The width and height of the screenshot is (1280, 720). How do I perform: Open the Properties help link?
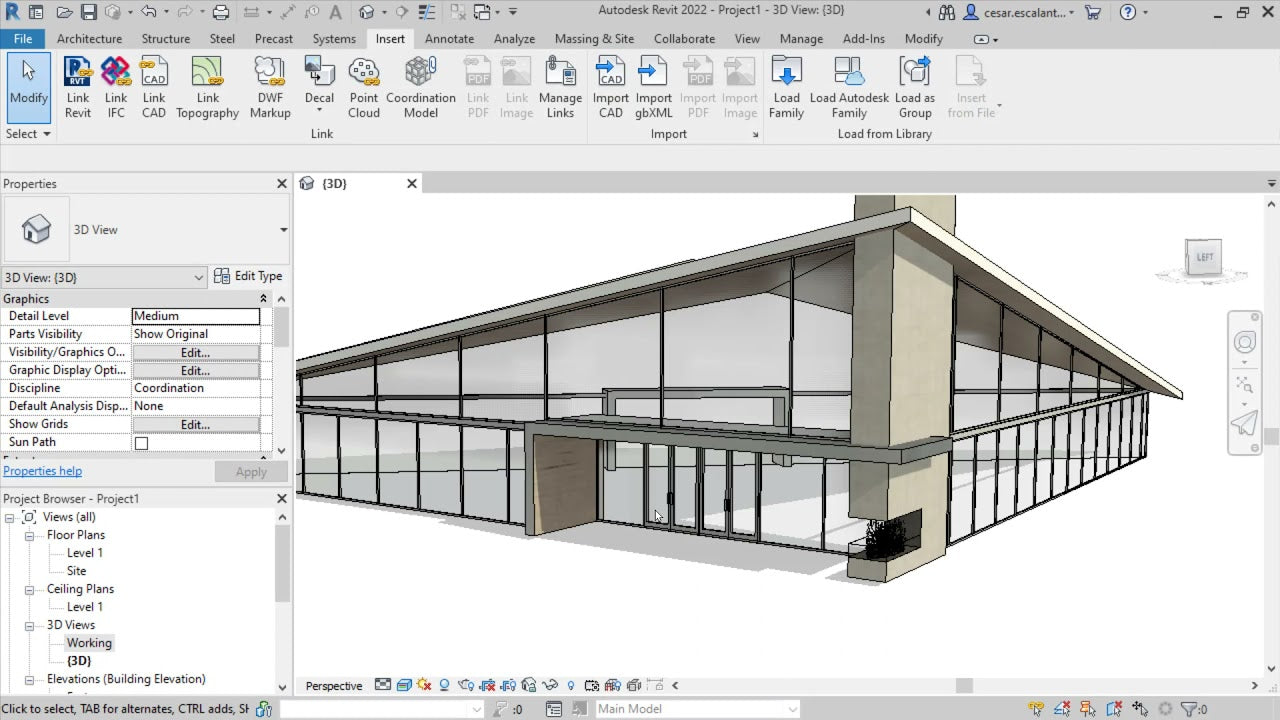pos(42,471)
